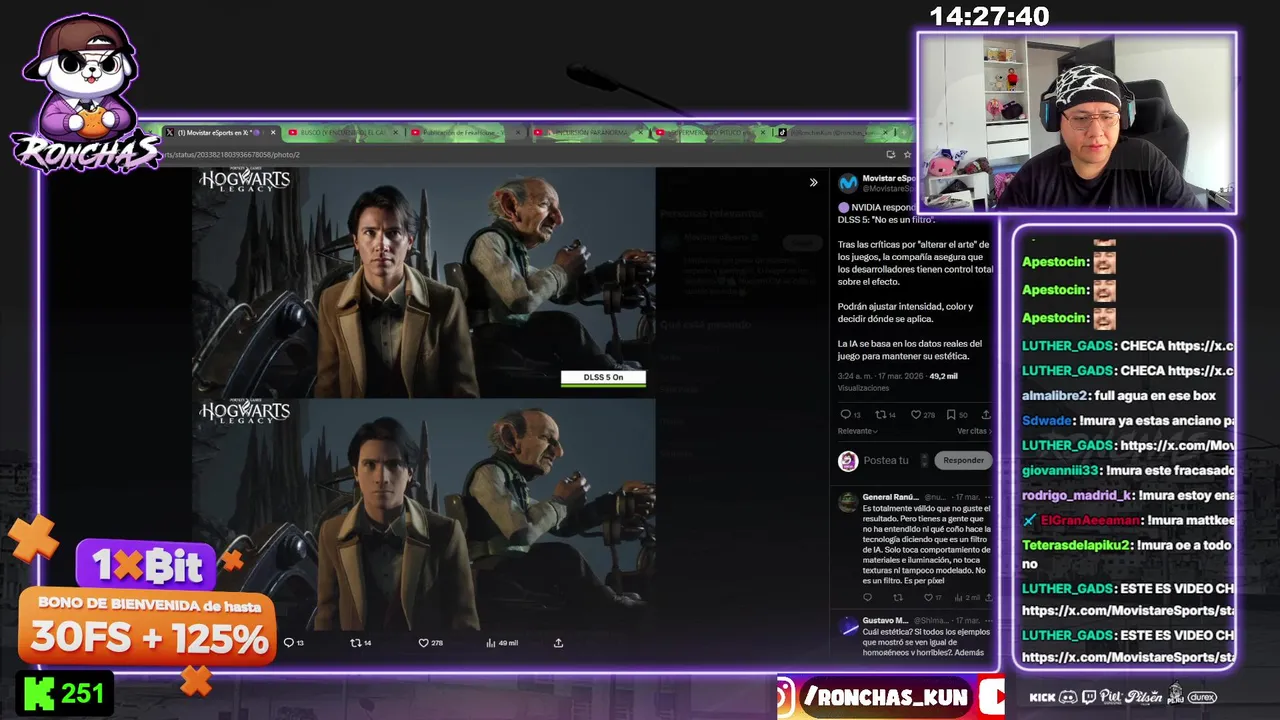Click Sdwade chat username
The width and height of the screenshot is (1280, 720).
1047,420
